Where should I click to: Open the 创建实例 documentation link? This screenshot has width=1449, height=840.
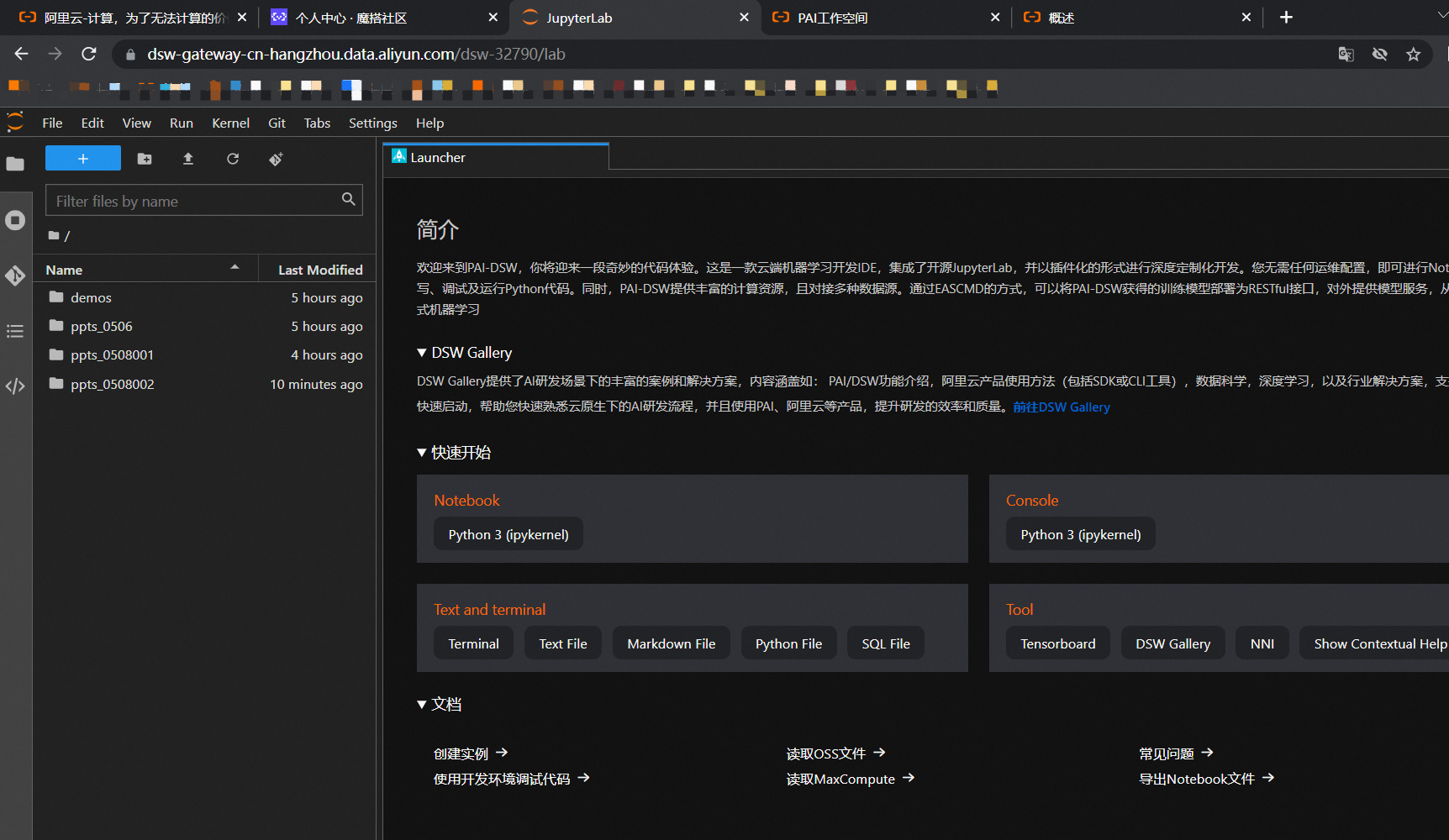pyautogui.click(x=471, y=753)
